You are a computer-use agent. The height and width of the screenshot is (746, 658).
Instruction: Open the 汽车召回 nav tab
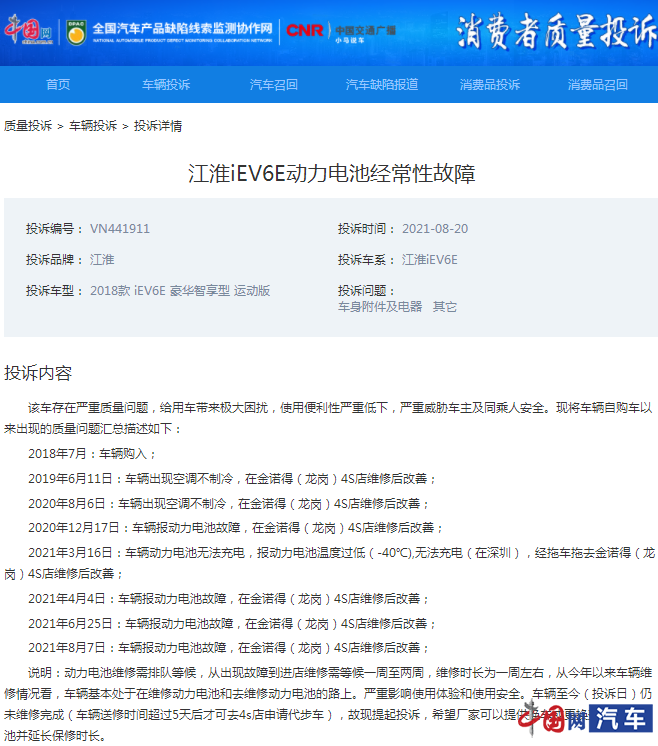tap(274, 85)
